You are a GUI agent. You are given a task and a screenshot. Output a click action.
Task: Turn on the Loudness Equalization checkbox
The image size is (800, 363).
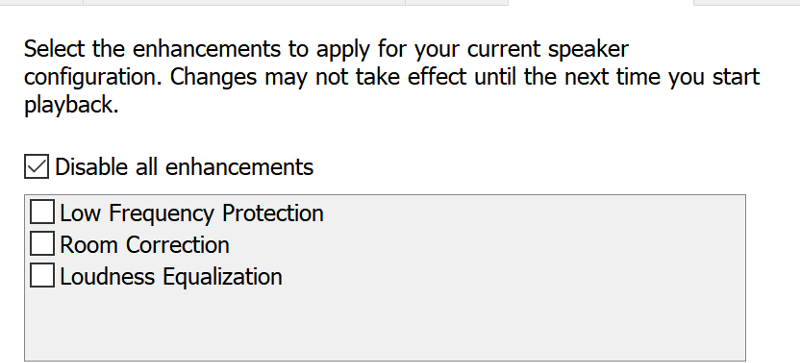point(42,275)
